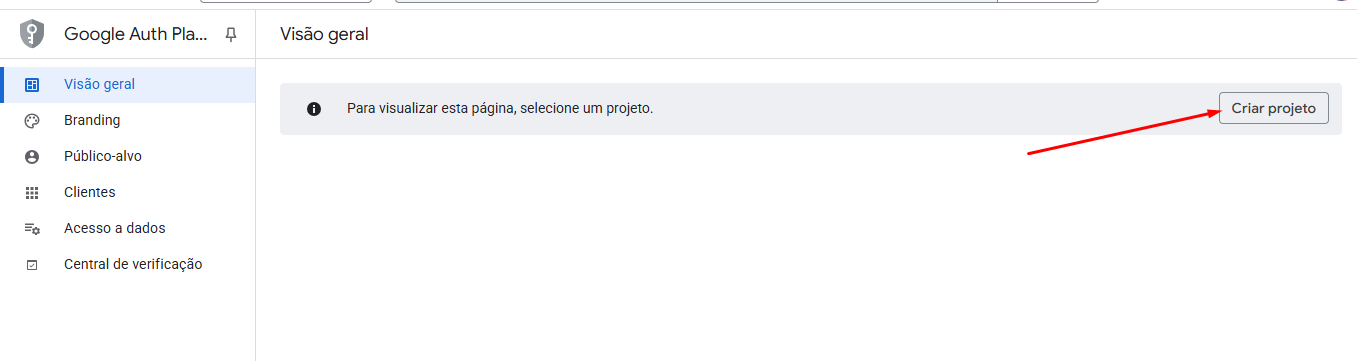Screen dimensions: 1357x361
Task: Click the Visão geral page heading
Action: coord(324,34)
